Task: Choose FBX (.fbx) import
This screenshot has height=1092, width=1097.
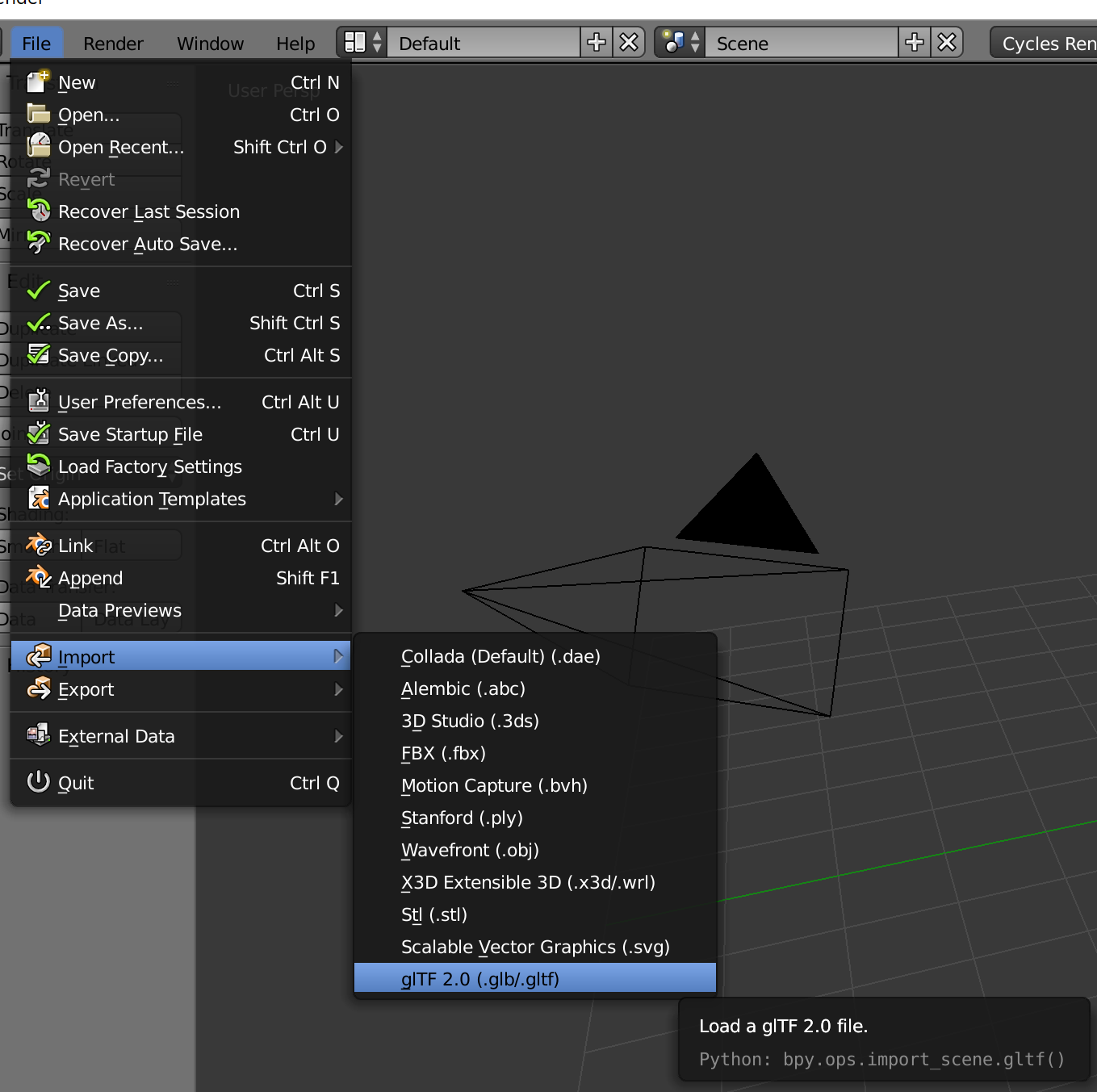Action: (x=535, y=753)
